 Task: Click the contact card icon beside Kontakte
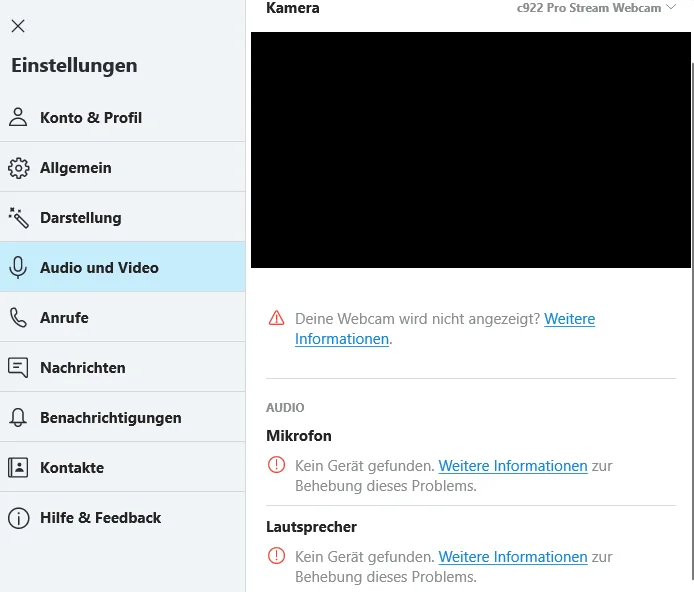(18, 467)
